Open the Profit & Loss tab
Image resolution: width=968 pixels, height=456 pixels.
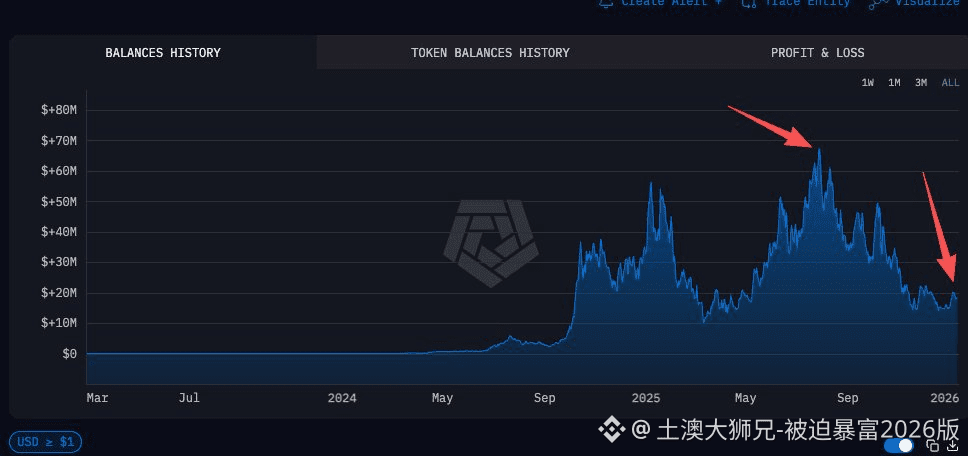click(x=817, y=53)
